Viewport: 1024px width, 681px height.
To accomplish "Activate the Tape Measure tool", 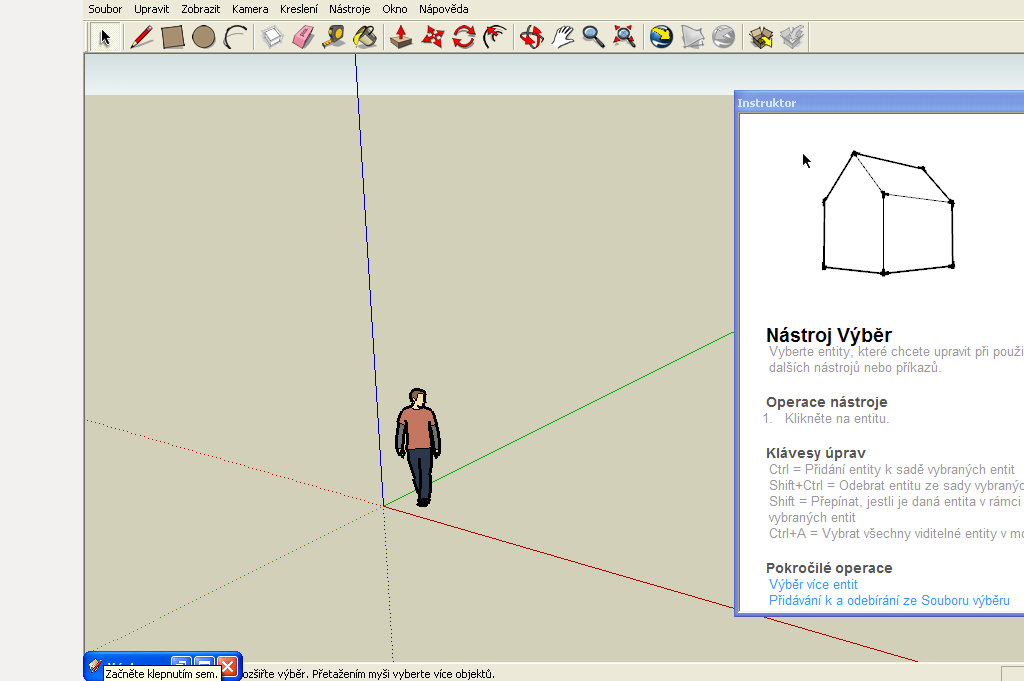I will point(334,37).
